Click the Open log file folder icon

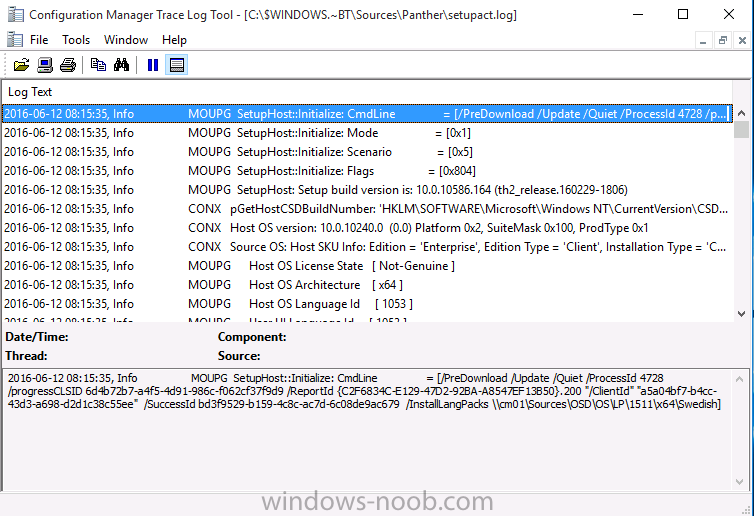pos(21,64)
